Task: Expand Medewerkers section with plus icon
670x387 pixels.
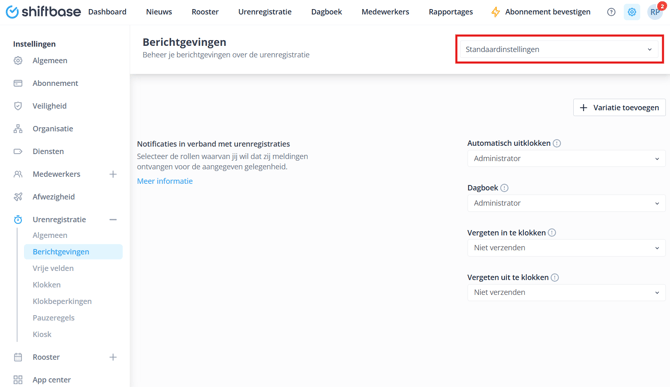Action: [113, 174]
